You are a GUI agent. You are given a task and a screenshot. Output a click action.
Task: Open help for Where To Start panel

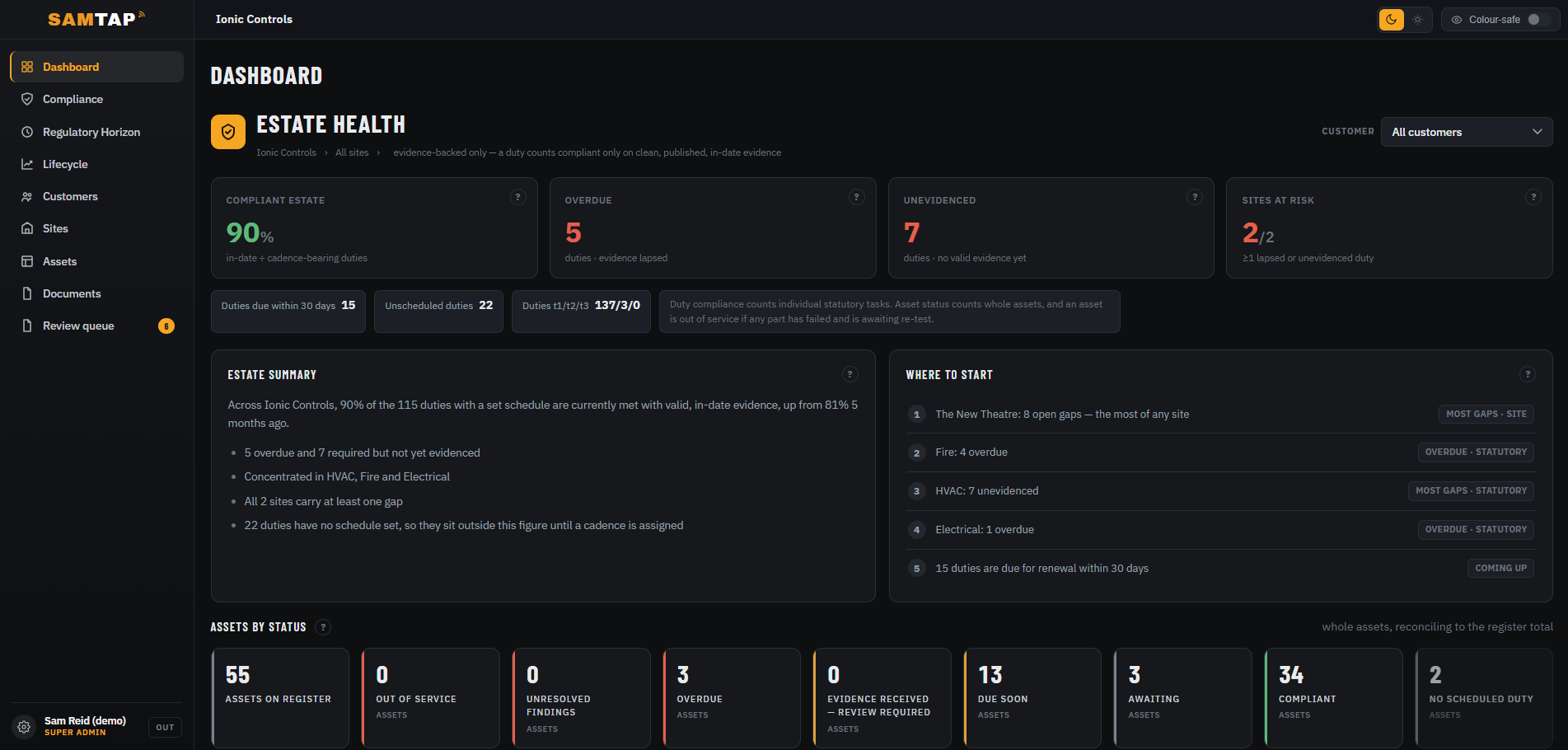click(x=1528, y=374)
